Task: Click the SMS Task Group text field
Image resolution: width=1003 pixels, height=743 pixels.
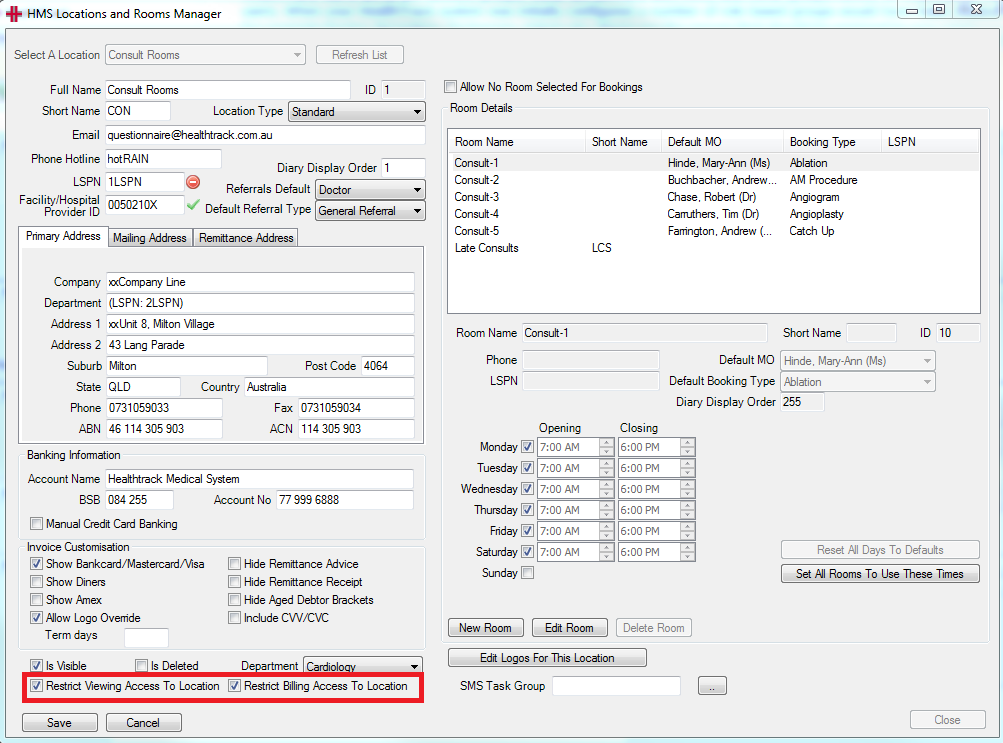Action: click(x=617, y=686)
